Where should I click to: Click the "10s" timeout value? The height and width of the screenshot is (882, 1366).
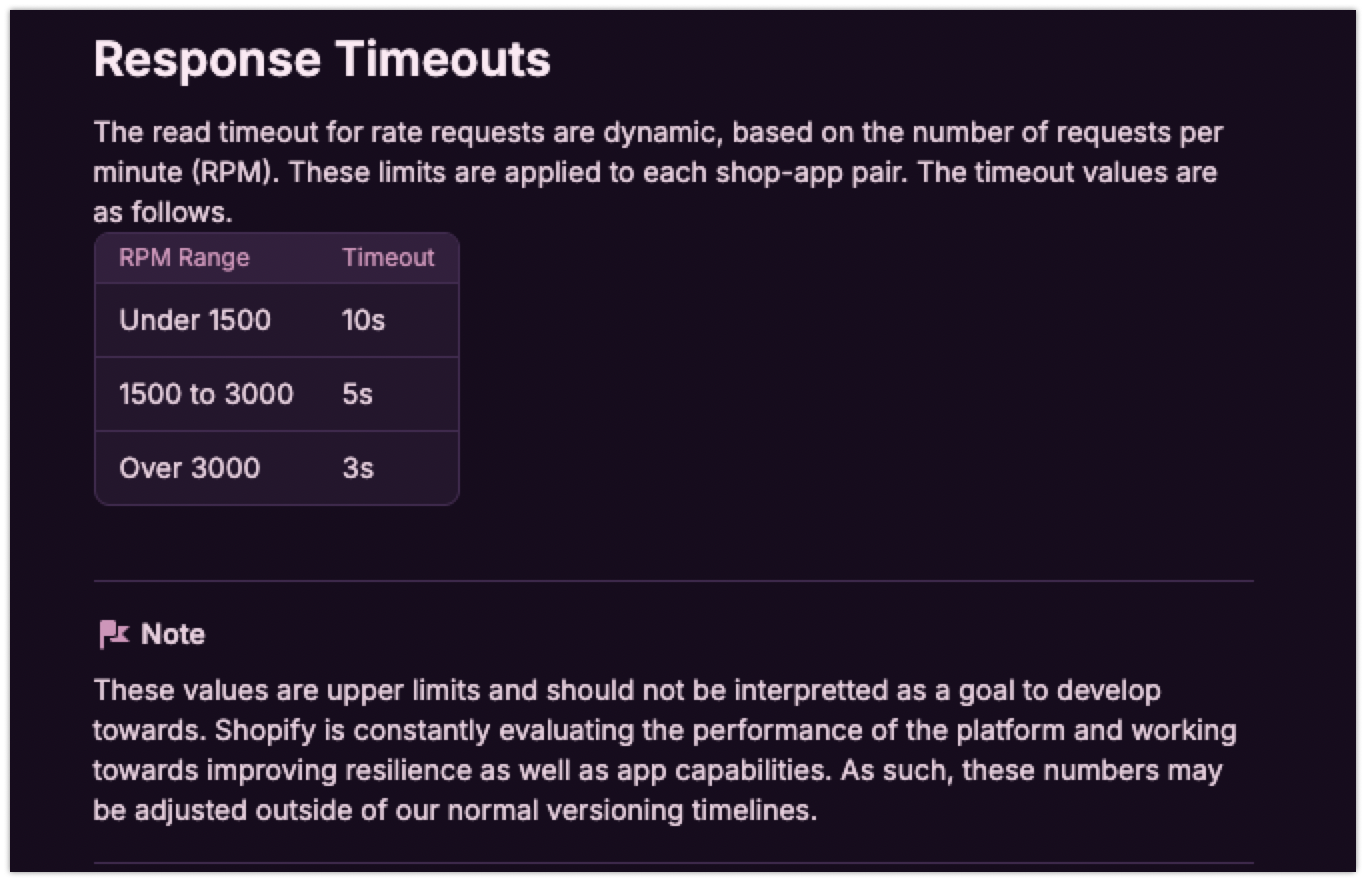point(363,320)
